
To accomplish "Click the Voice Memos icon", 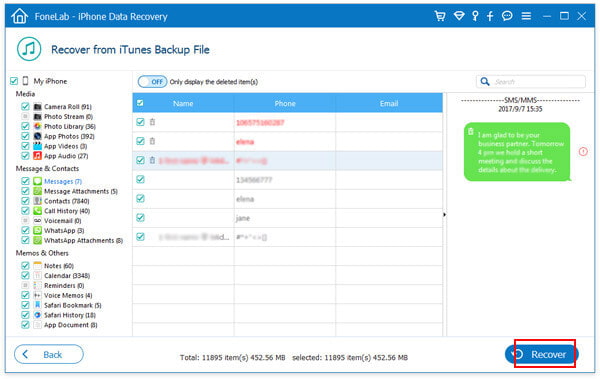I will [x=37, y=295].
